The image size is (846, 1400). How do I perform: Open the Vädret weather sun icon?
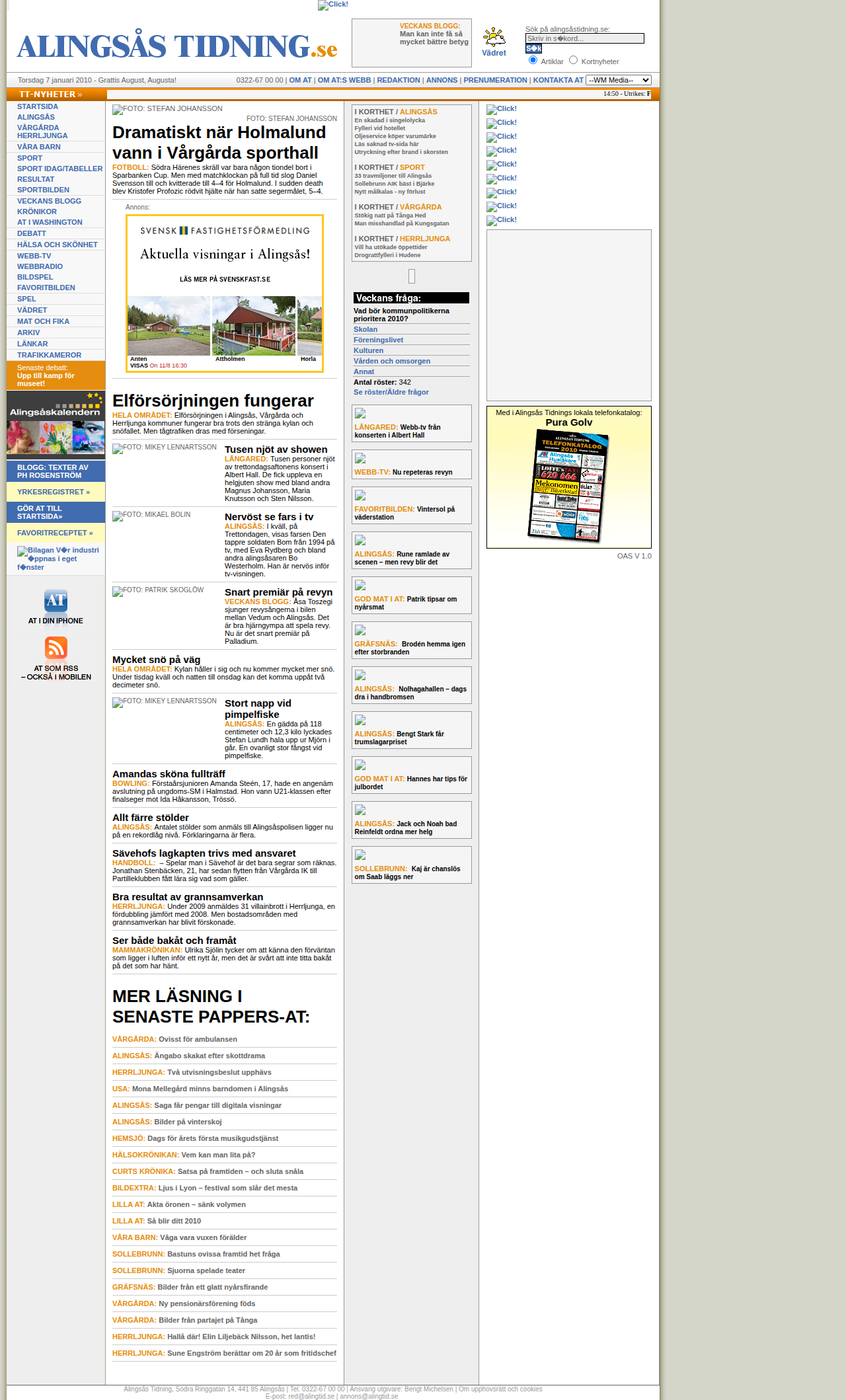click(494, 36)
